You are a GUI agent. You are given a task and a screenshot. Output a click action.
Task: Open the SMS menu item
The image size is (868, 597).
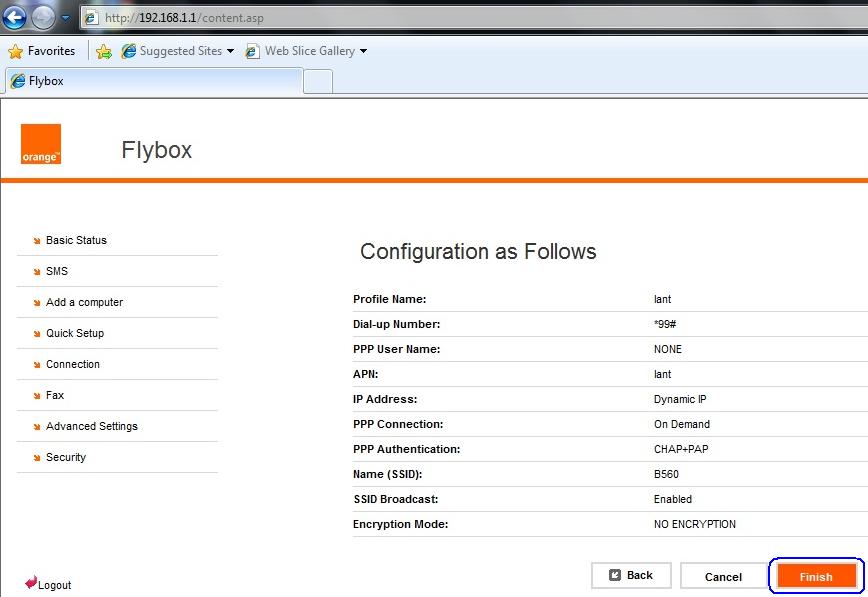(x=57, y=271)
